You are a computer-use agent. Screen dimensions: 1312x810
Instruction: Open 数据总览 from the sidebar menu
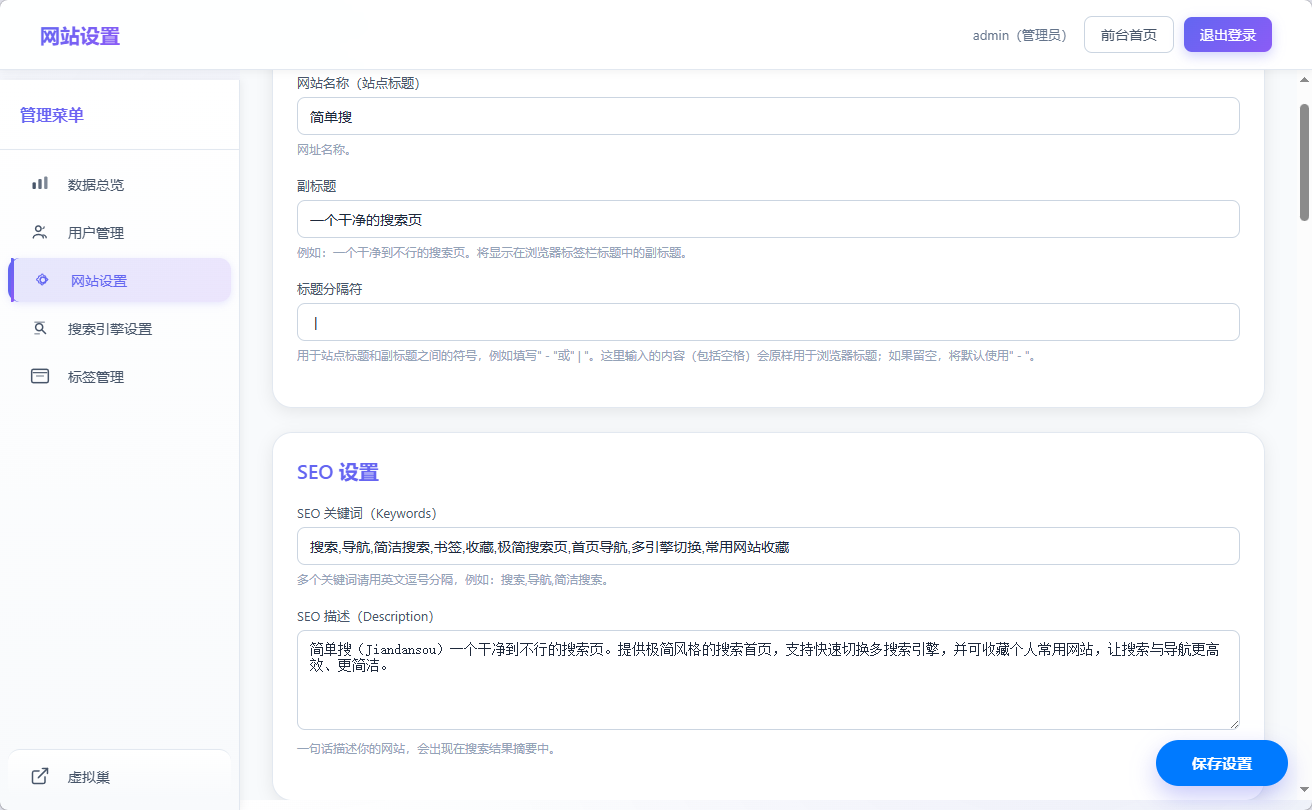[95, 184]
